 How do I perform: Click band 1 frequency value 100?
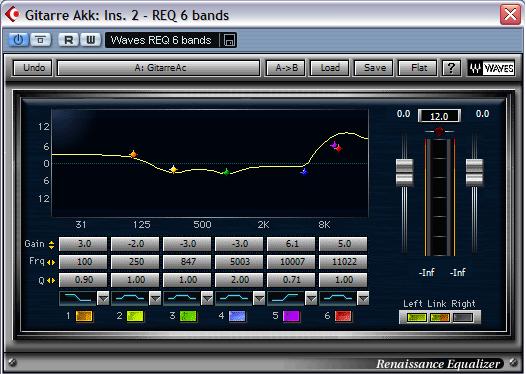coord(83,262)
